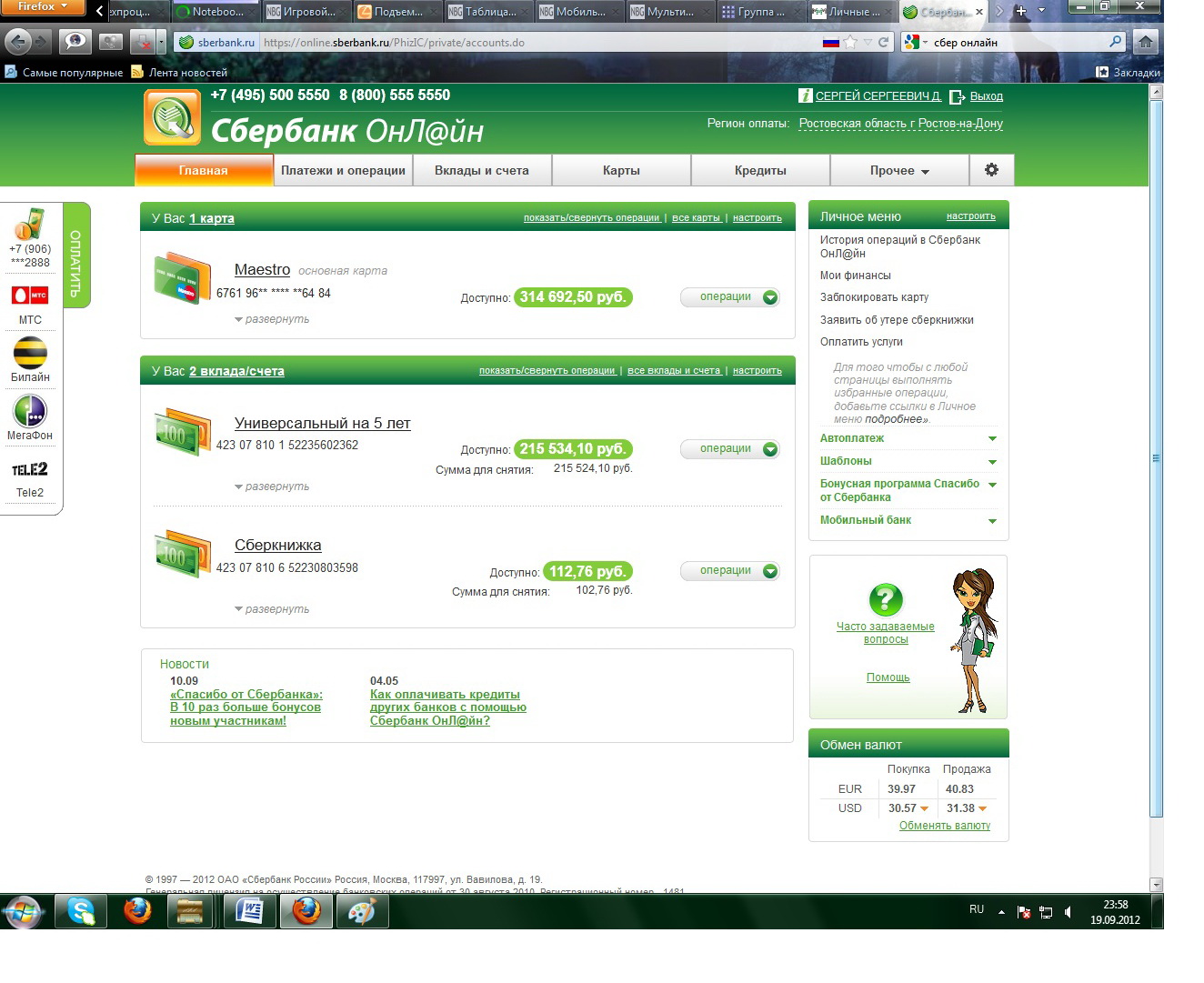This screenshot has height=983, width=1204.
Task: Open the Windows Start button
Action: [23, 911]
